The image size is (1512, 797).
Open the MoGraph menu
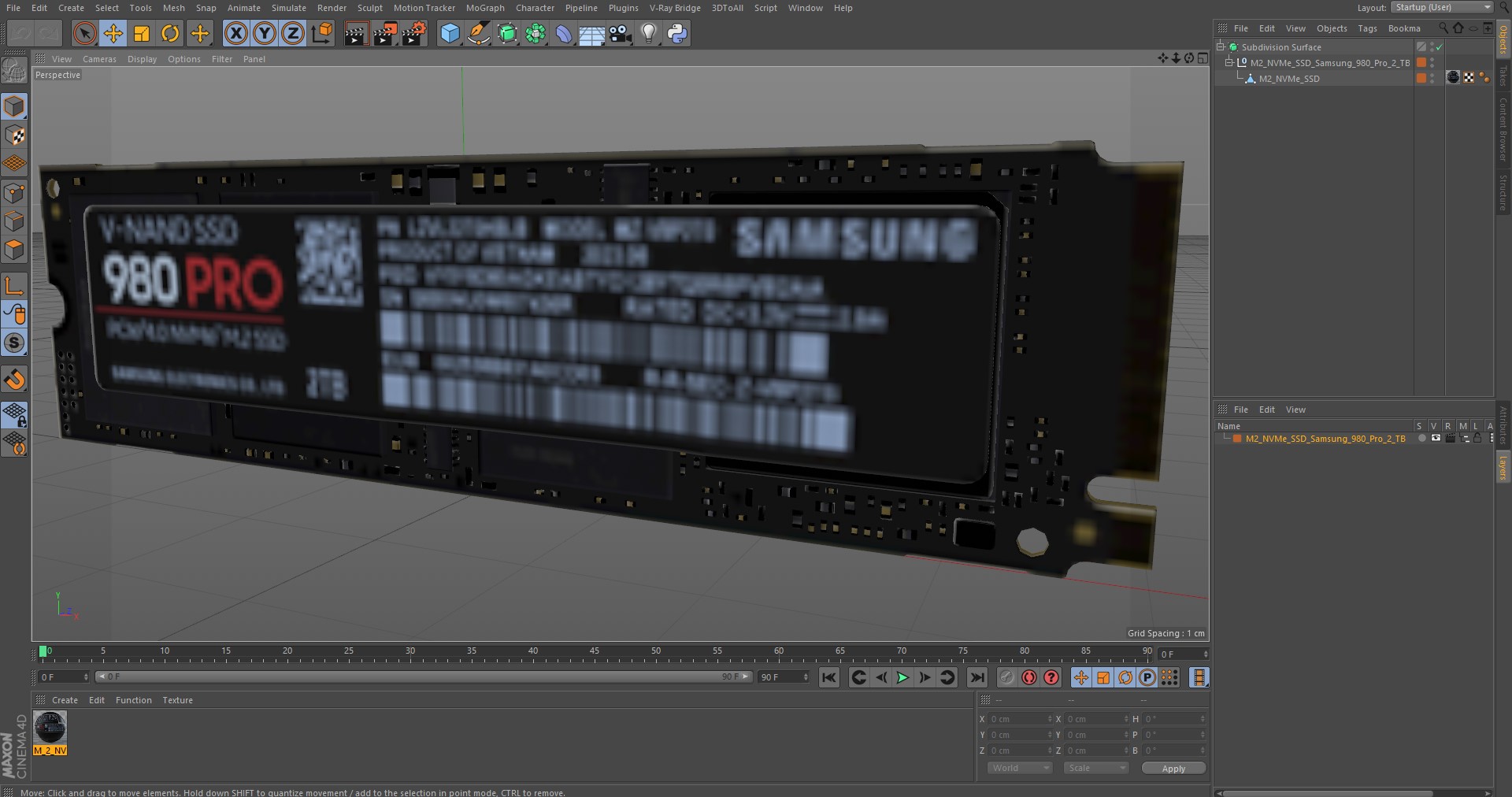(485, 8)
